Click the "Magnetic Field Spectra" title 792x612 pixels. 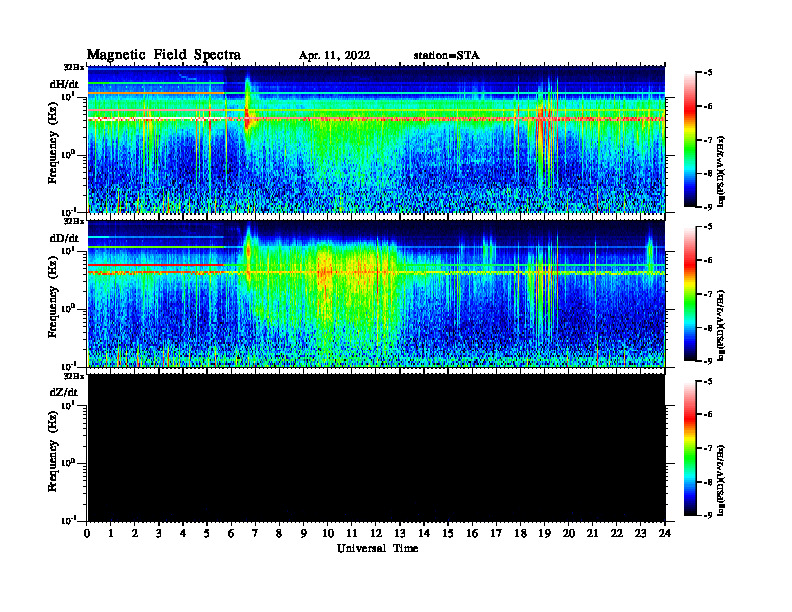pyautogui.click(x=164, y=55)
